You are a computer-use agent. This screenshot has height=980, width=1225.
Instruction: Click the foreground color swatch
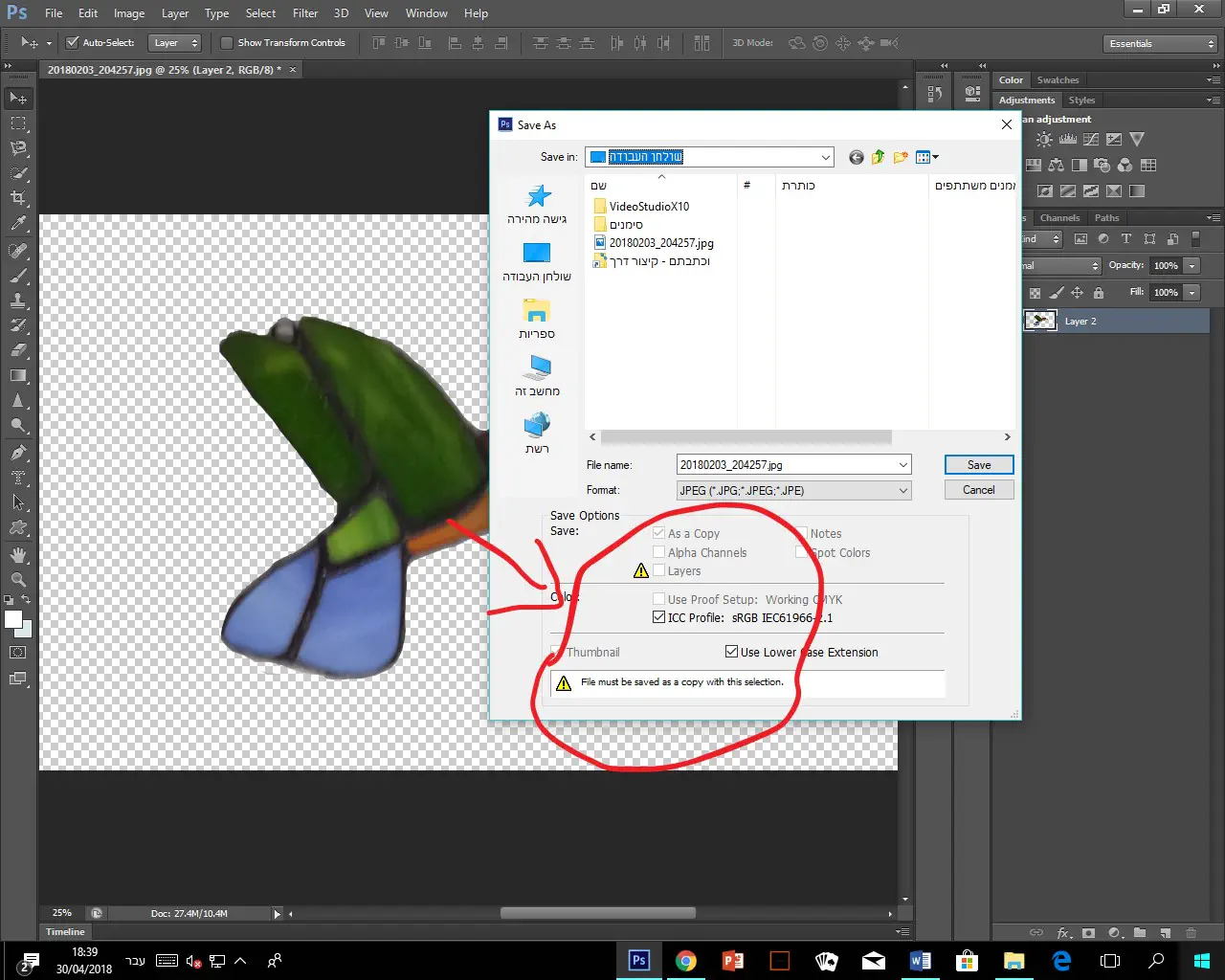[13, 619]
